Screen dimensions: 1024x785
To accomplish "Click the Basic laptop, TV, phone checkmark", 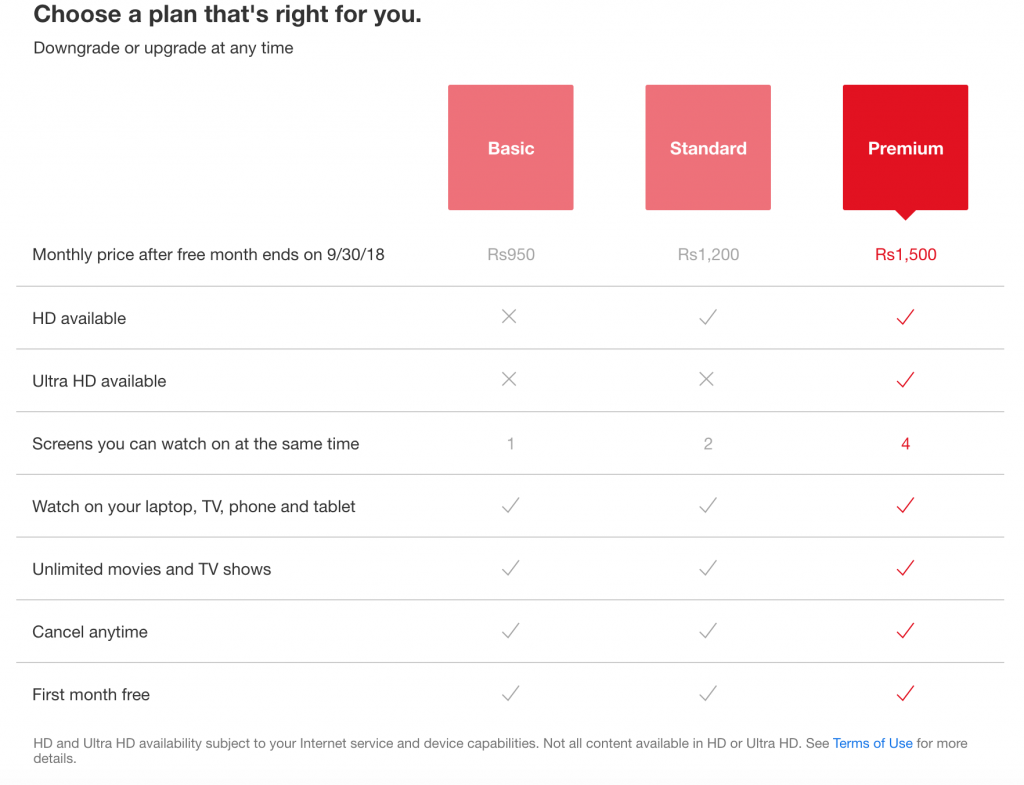I will (x=511, y=505).
